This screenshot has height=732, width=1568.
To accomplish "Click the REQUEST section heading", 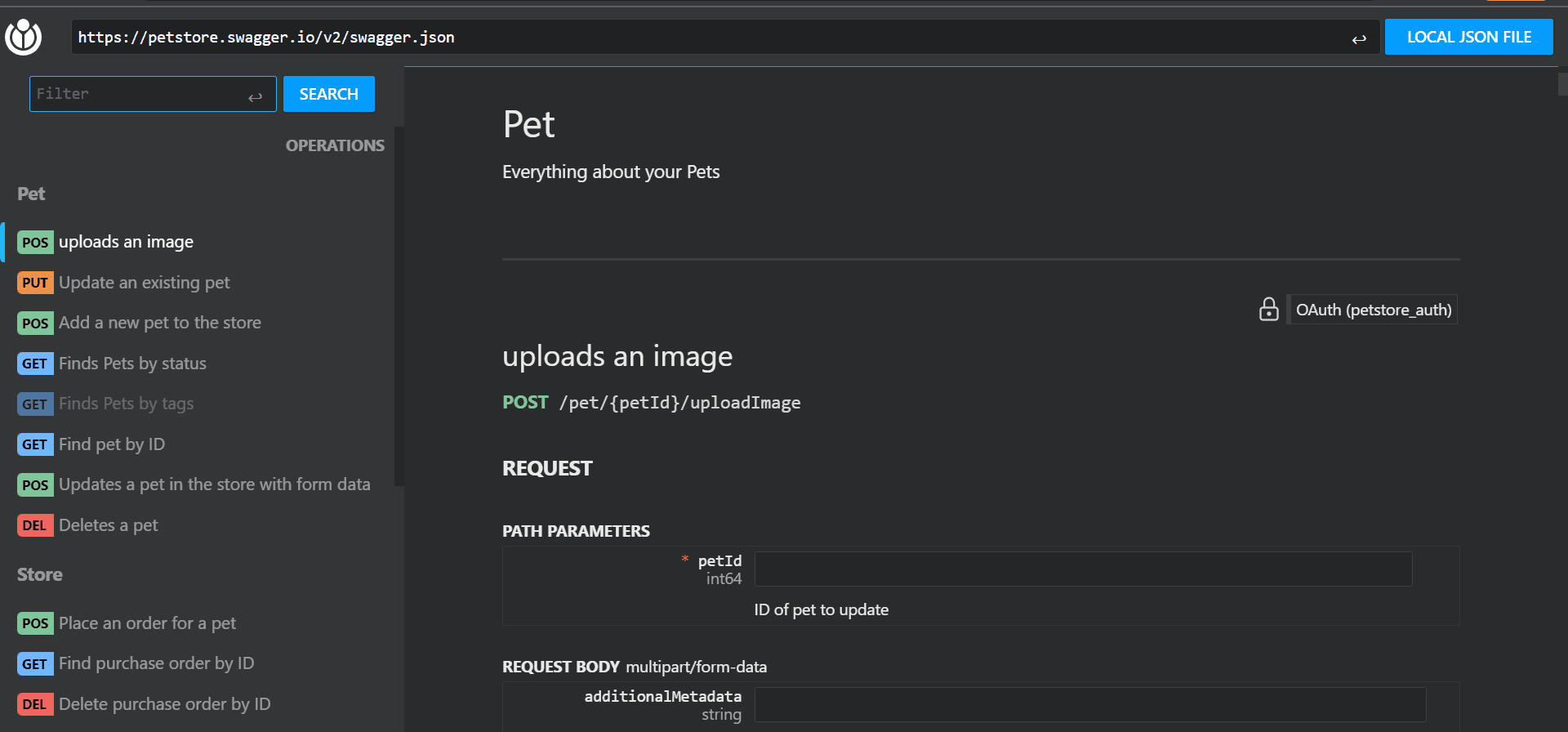I will [x=547, y=468].
